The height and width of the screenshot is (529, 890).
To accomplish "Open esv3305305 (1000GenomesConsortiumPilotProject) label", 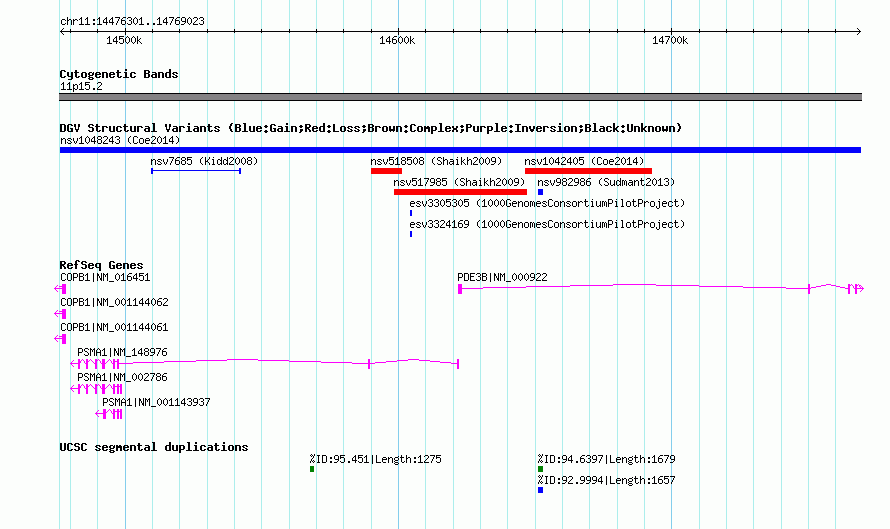I will coord(547,203).
